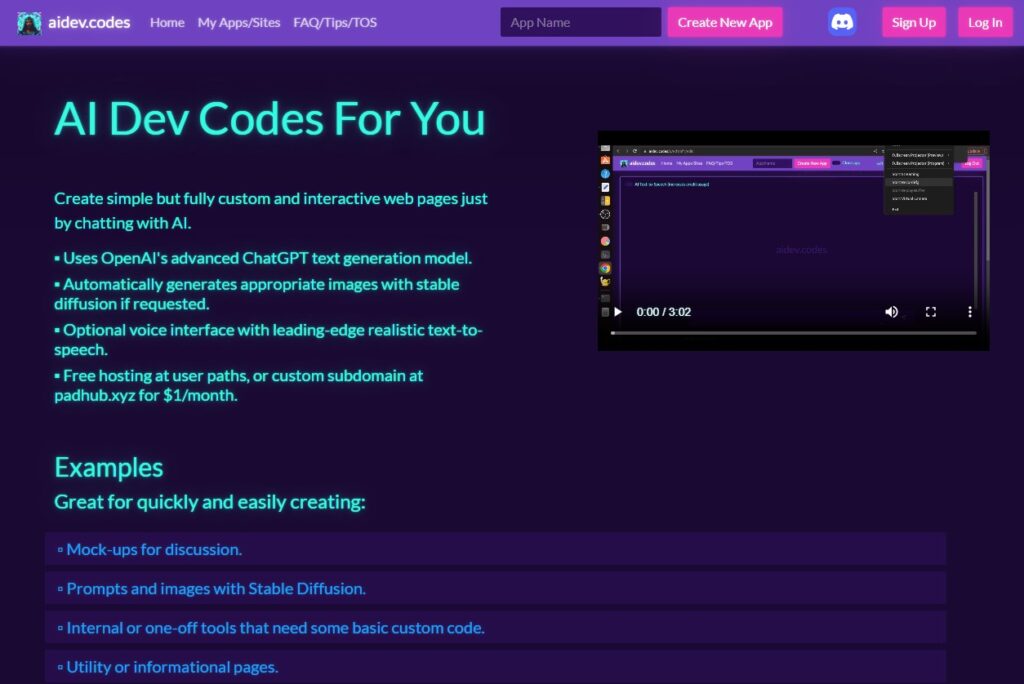
Task: Go to the Home page
Action: [x=167, y=22]
